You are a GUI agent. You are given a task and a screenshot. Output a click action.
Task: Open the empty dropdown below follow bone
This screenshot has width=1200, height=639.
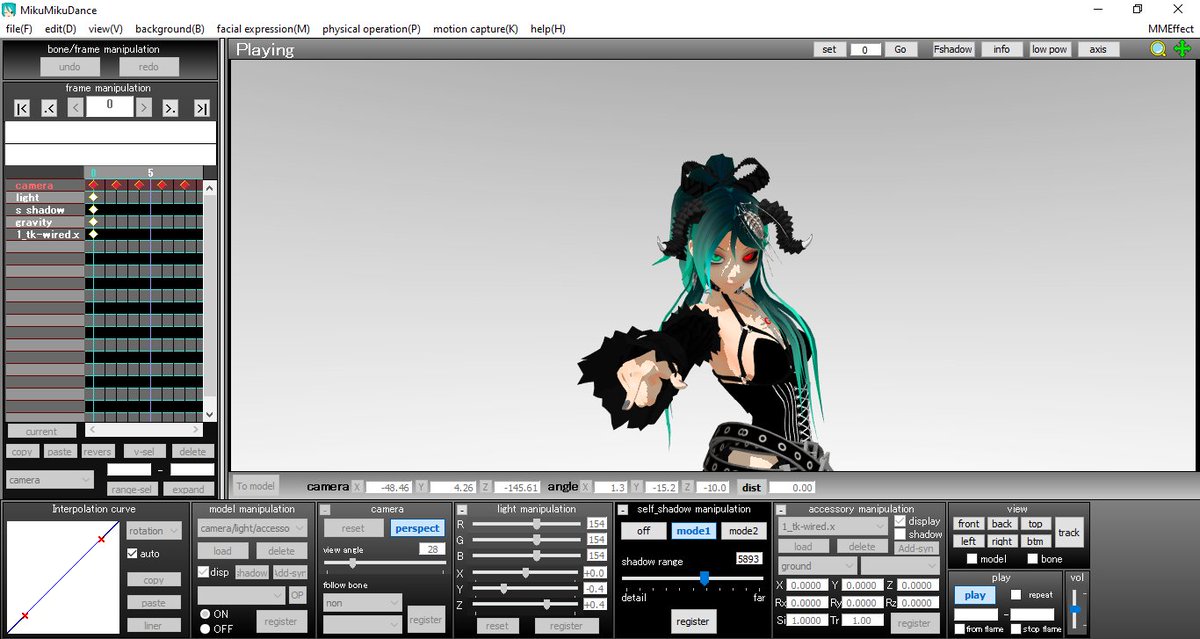362,623
